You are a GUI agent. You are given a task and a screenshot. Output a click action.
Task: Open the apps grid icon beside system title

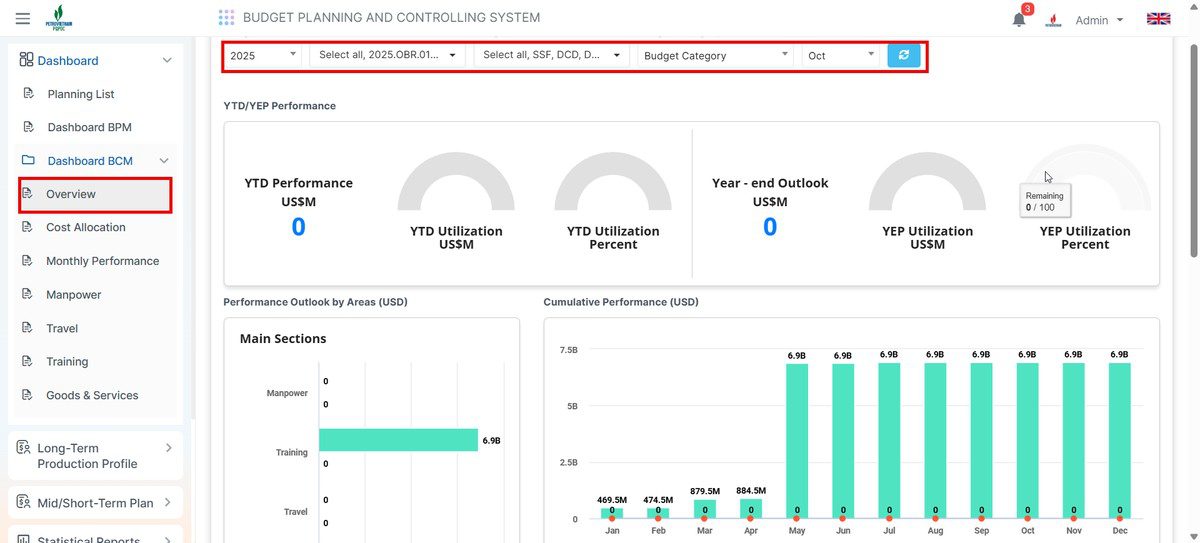(x=226, y=18)
